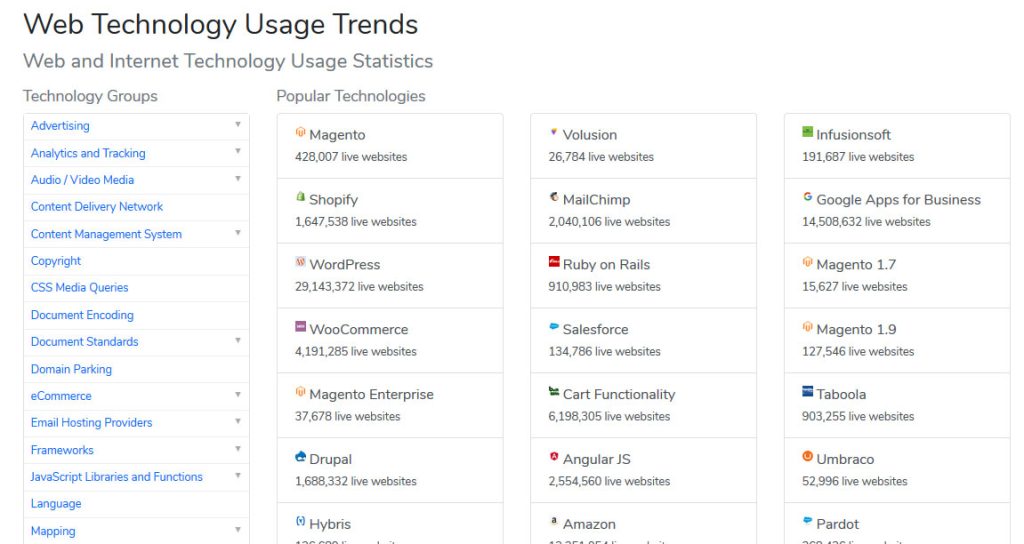Expand the Frameworks category arrow
Screen dimensions: 1024x544
pos(238,449)
